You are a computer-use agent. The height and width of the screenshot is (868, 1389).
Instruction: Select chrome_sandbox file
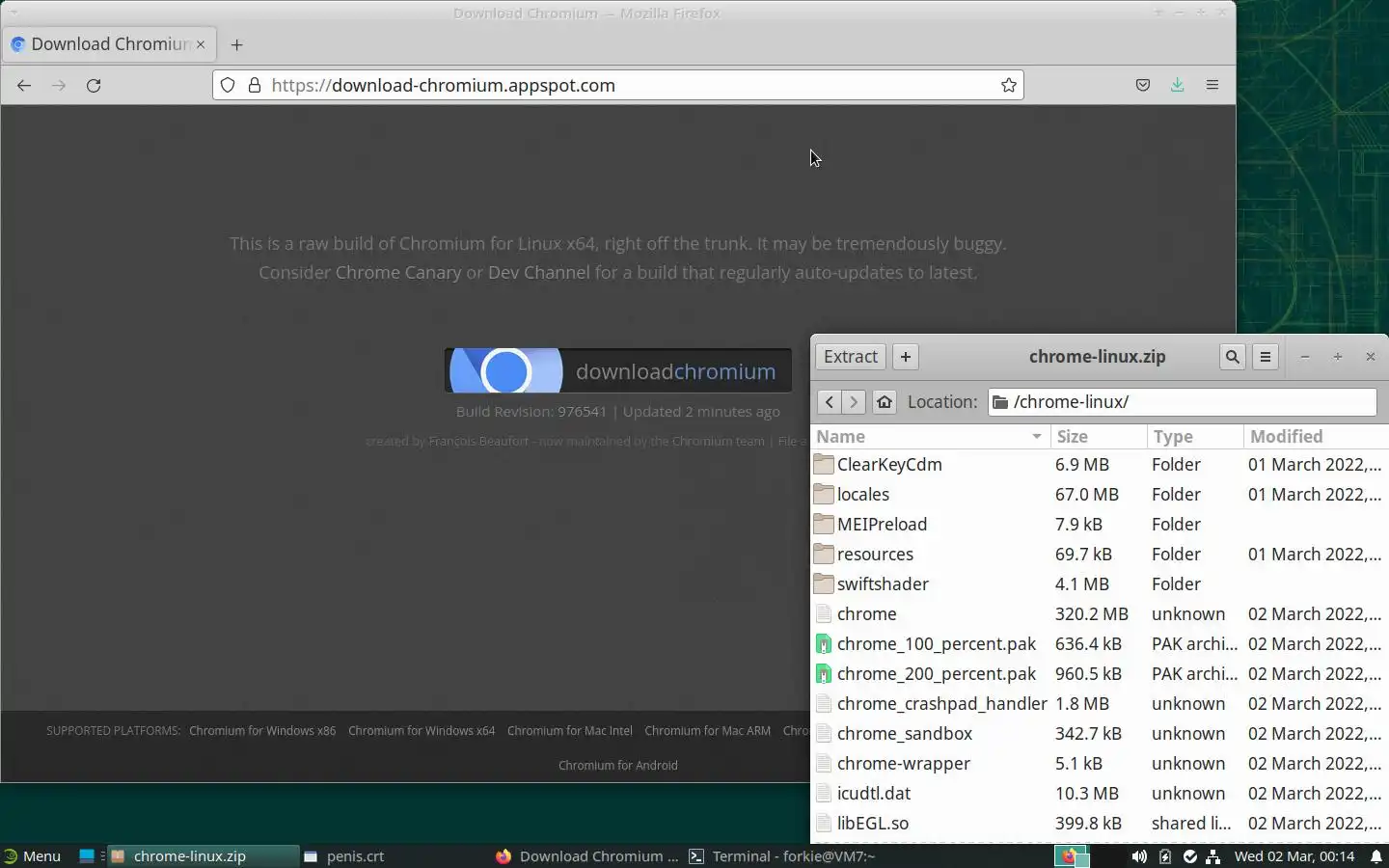(1100, 733)
